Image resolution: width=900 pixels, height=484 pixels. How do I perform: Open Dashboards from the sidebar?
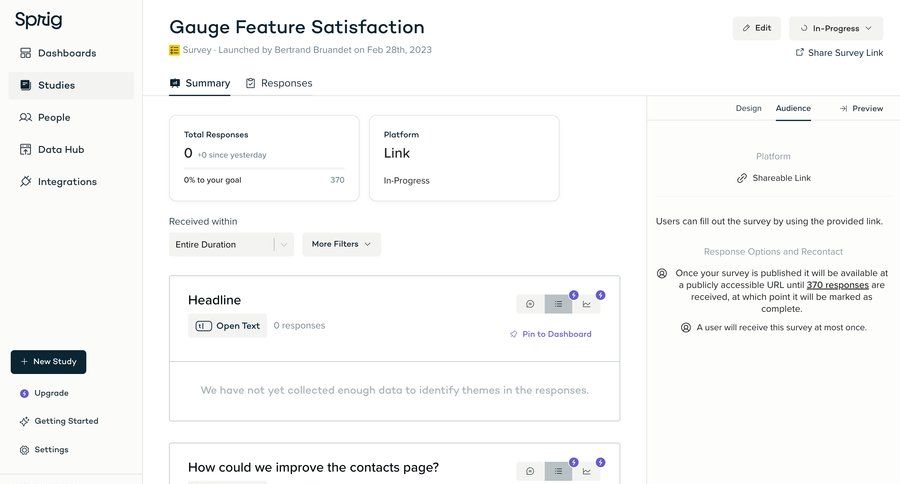point(66,53)
